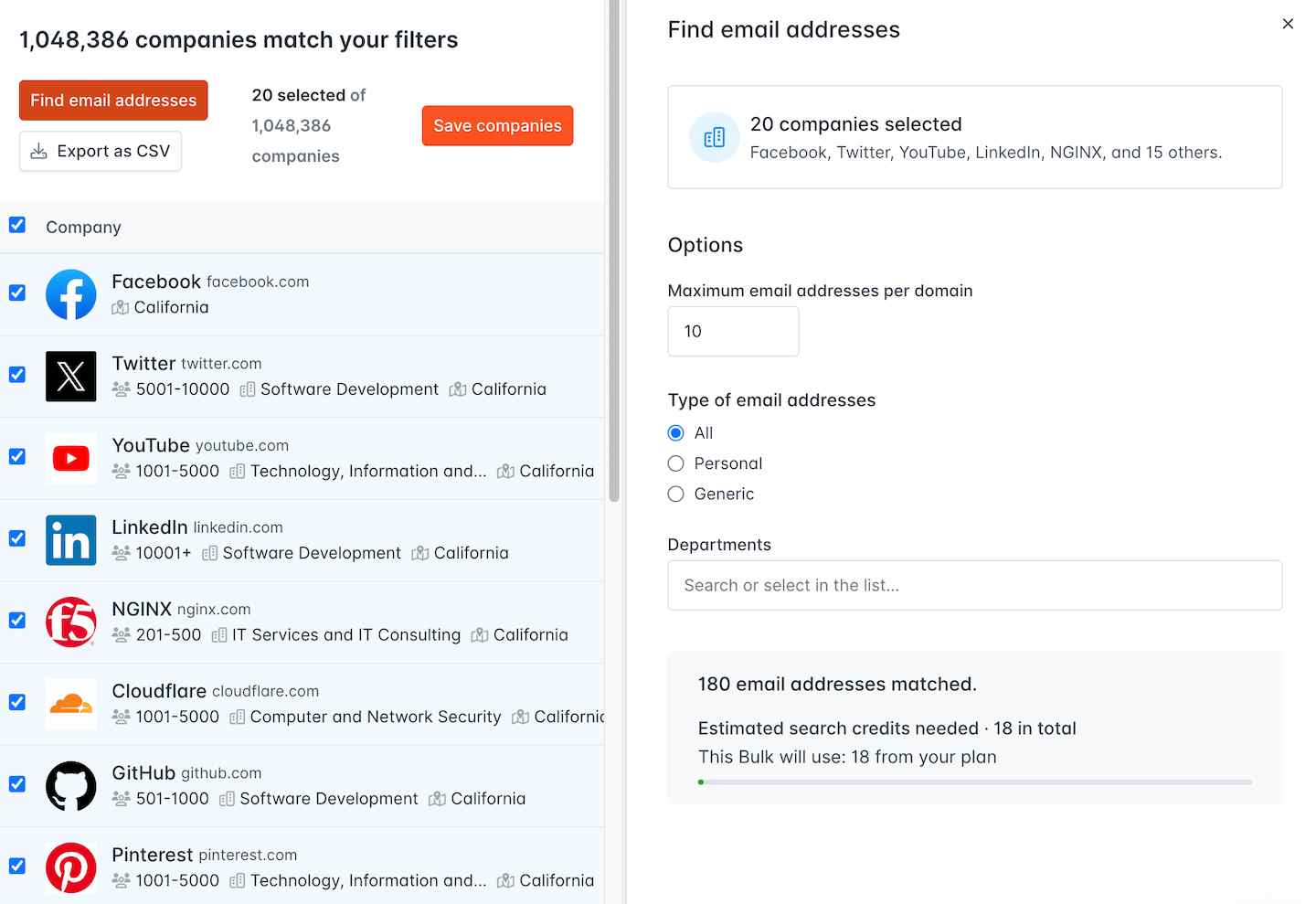Toggle the select-all Company checkbox
1316x904 pixels.
point(17,225)
